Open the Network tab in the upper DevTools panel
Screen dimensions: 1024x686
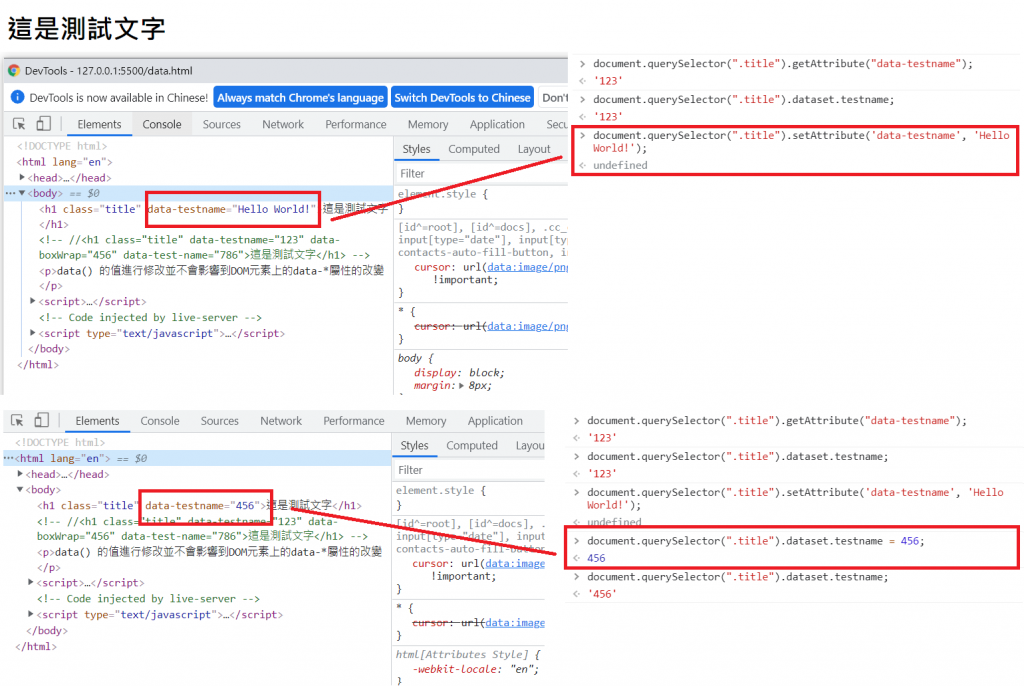click(x=283, y=124)
